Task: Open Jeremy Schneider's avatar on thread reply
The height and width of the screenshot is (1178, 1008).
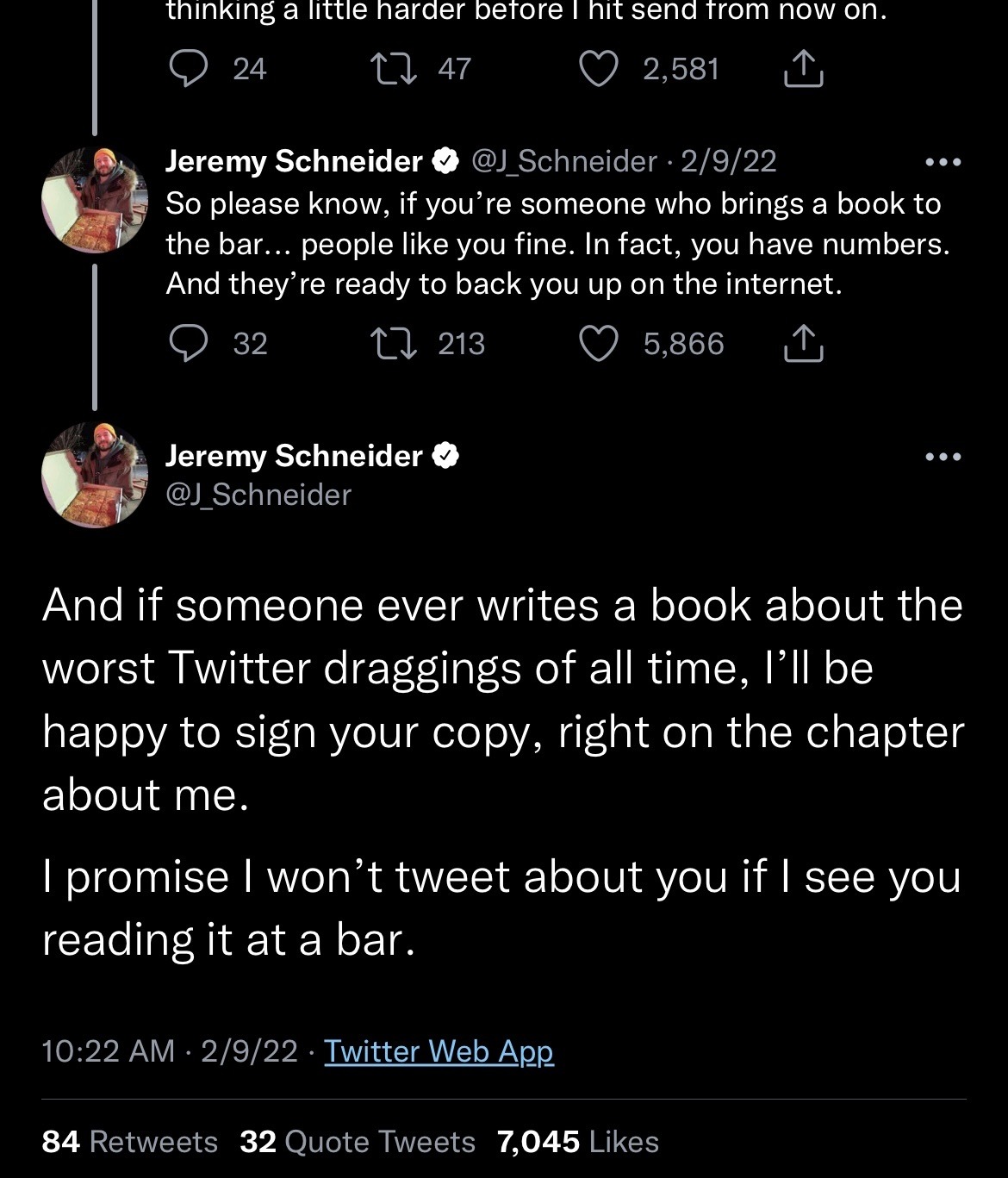Action: tap(95, 200)
